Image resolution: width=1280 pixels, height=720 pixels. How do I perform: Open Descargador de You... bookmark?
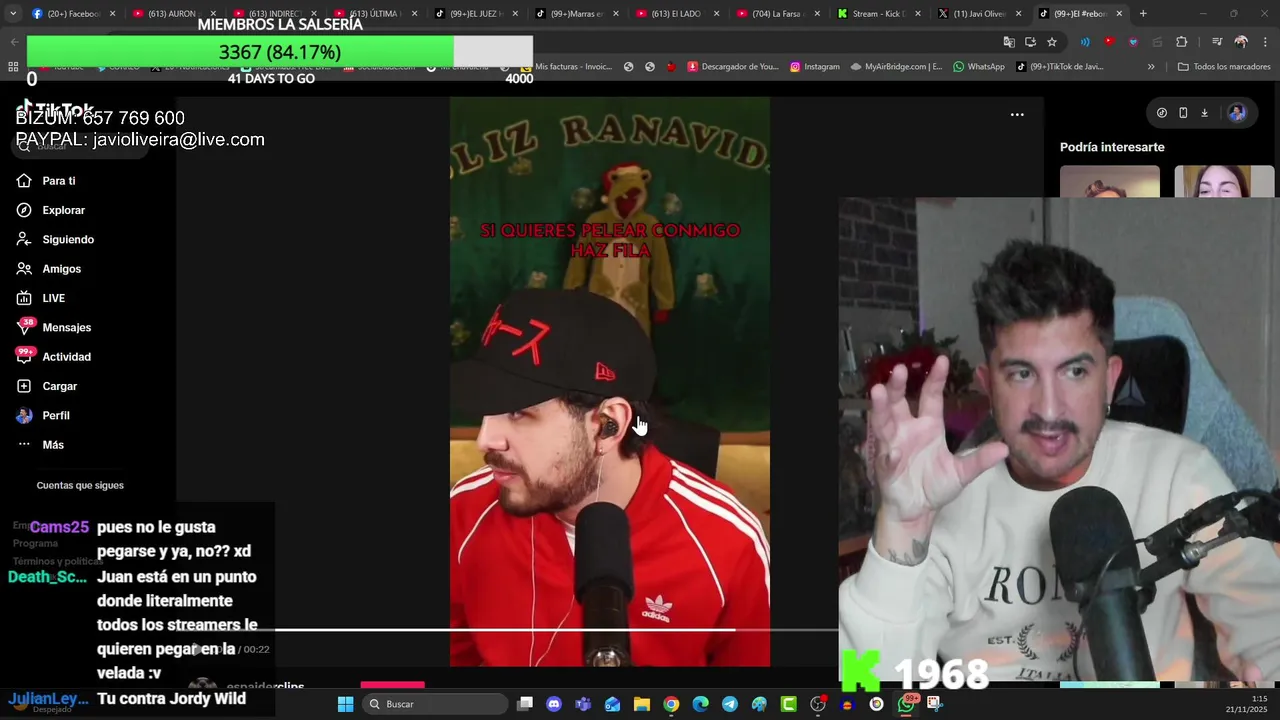click(x=731, y=67)
